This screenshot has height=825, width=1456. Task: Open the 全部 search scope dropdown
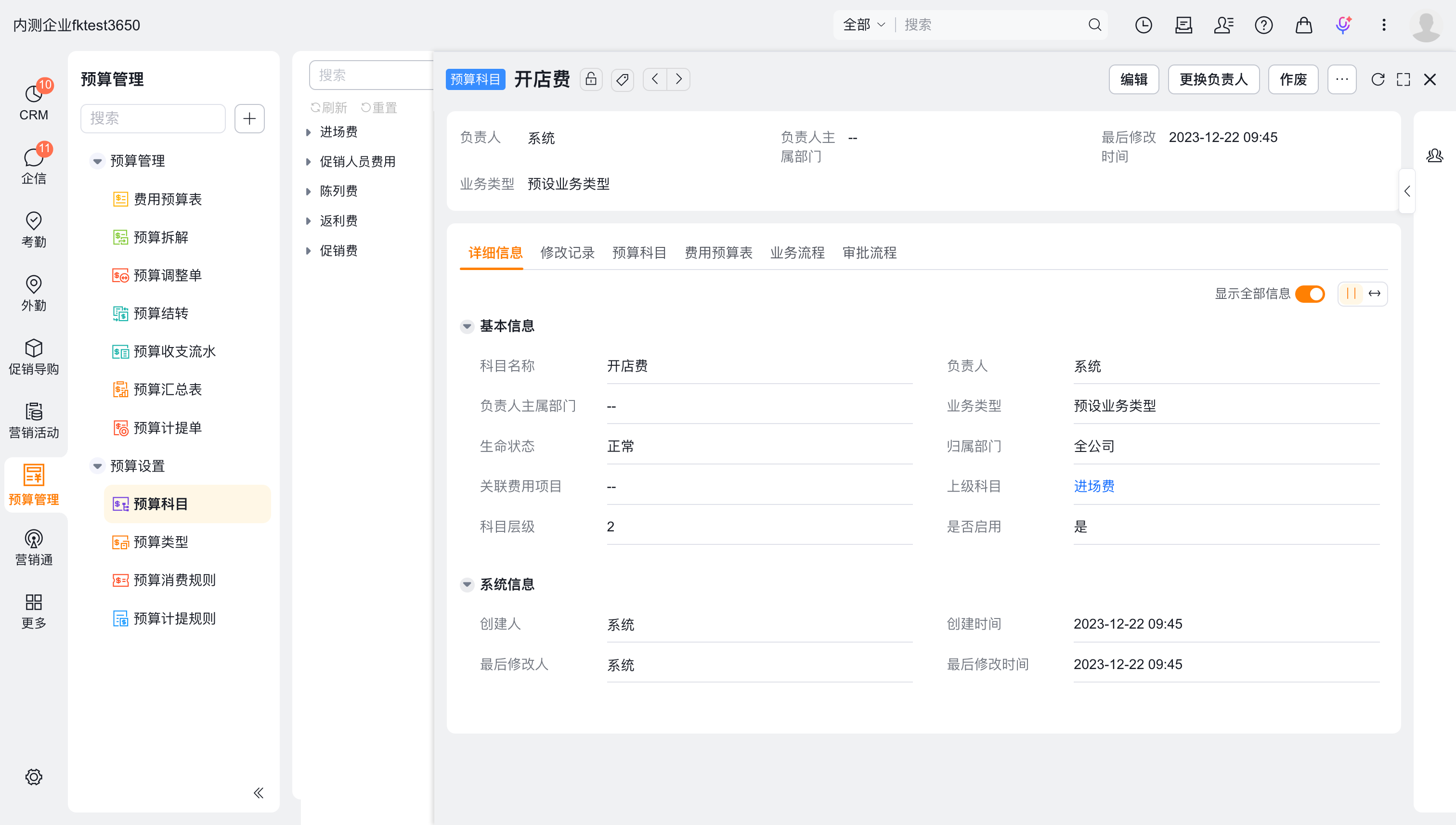pos(864,25)
